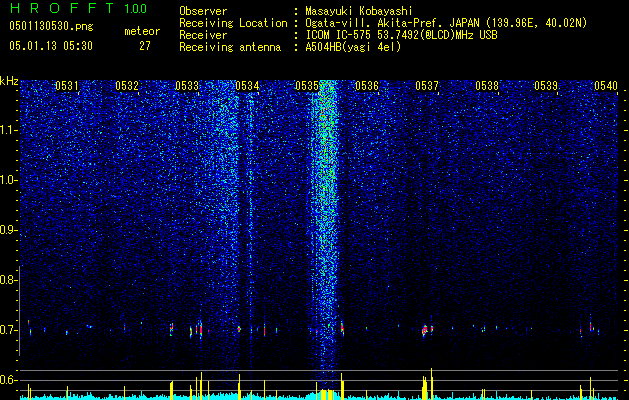This screenshot has width=629, height=400.
Task: Click the 0535 time marker
Action: [x=307, y=86]
